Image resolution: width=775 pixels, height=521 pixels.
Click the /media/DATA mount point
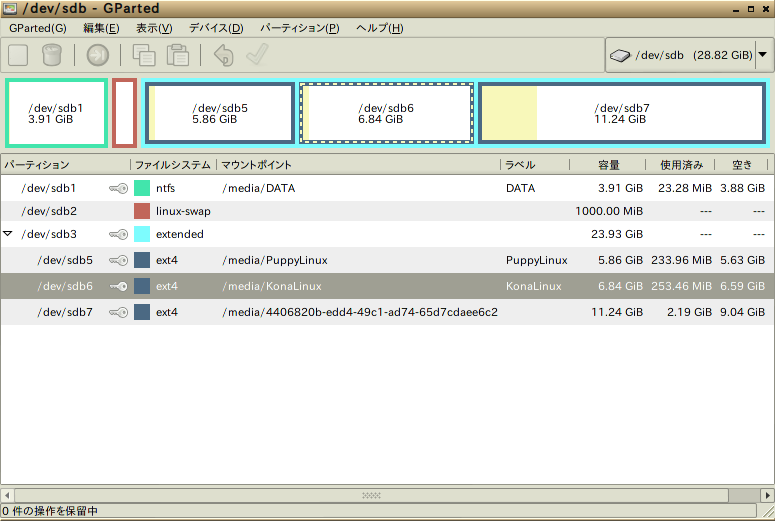[258, 188]
